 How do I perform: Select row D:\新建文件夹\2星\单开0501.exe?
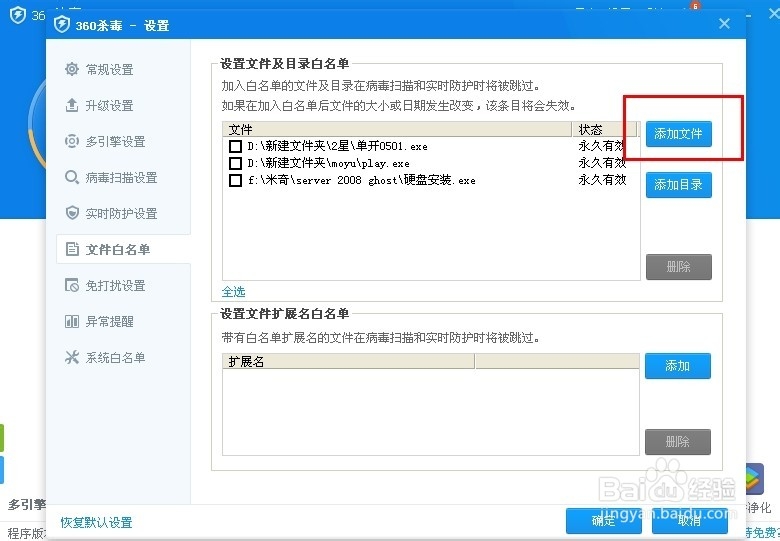(431, 146)
